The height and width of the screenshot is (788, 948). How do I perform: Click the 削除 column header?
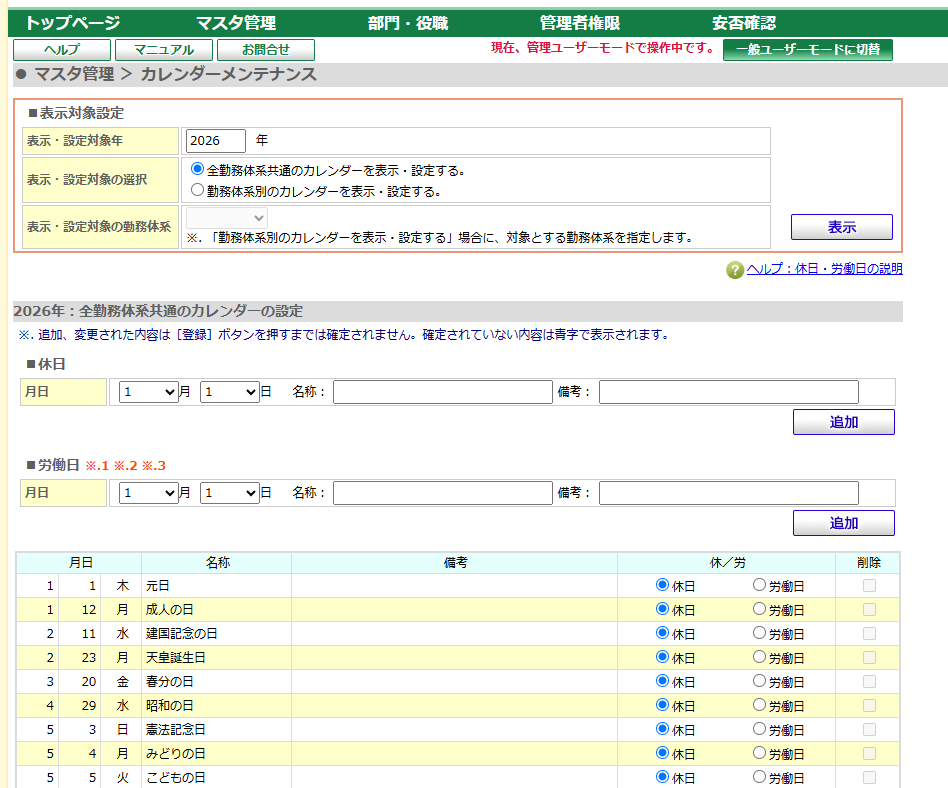pyautogui.click(x=868, y=562)
